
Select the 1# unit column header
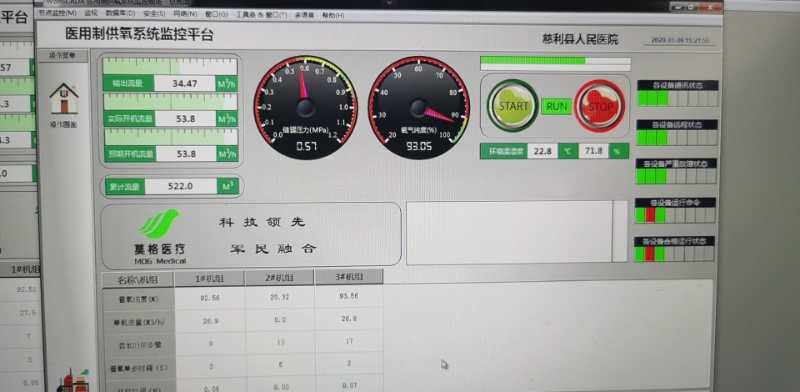[209, 279]
